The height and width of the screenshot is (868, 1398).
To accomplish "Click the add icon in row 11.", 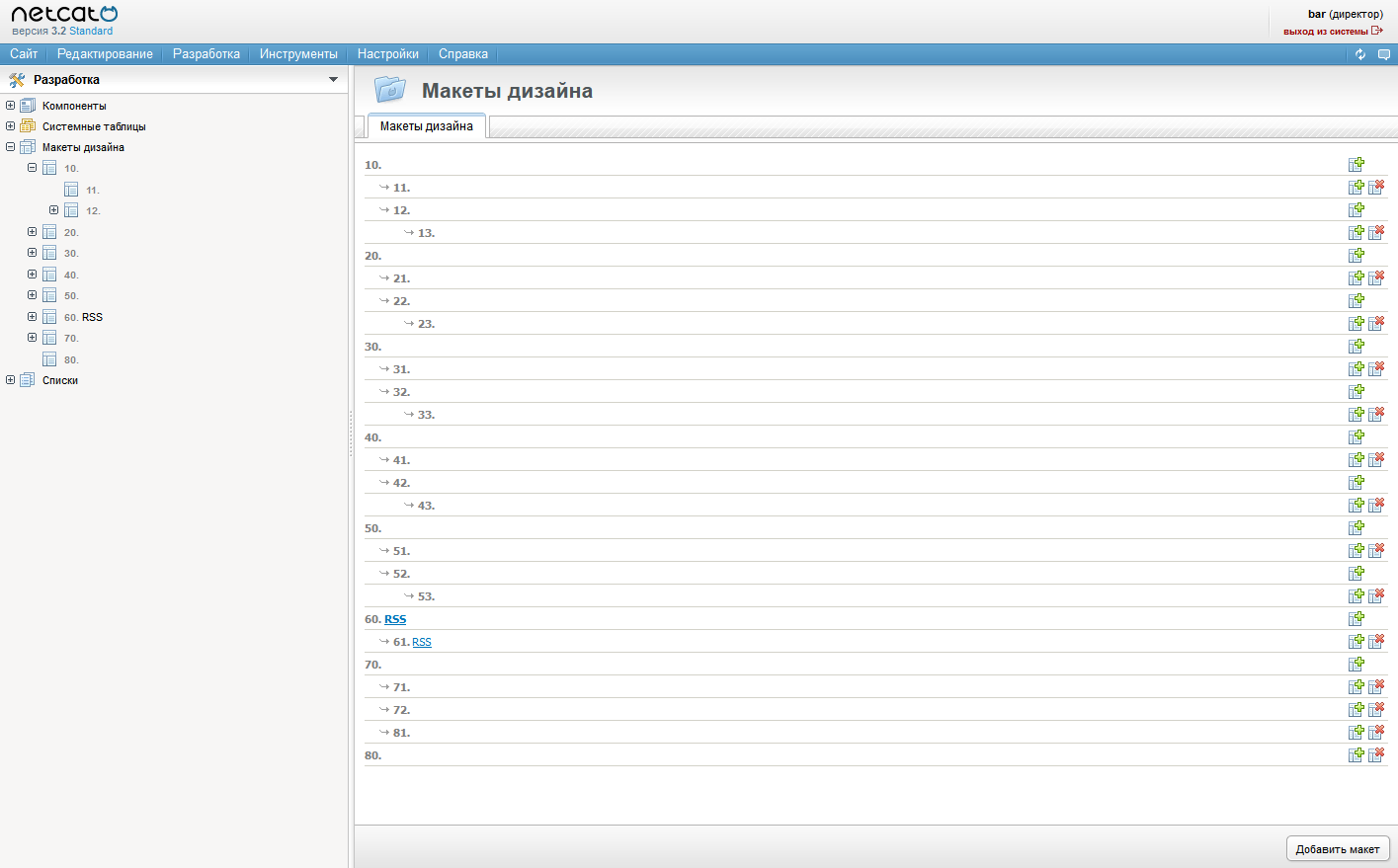I will point(1357,188).
